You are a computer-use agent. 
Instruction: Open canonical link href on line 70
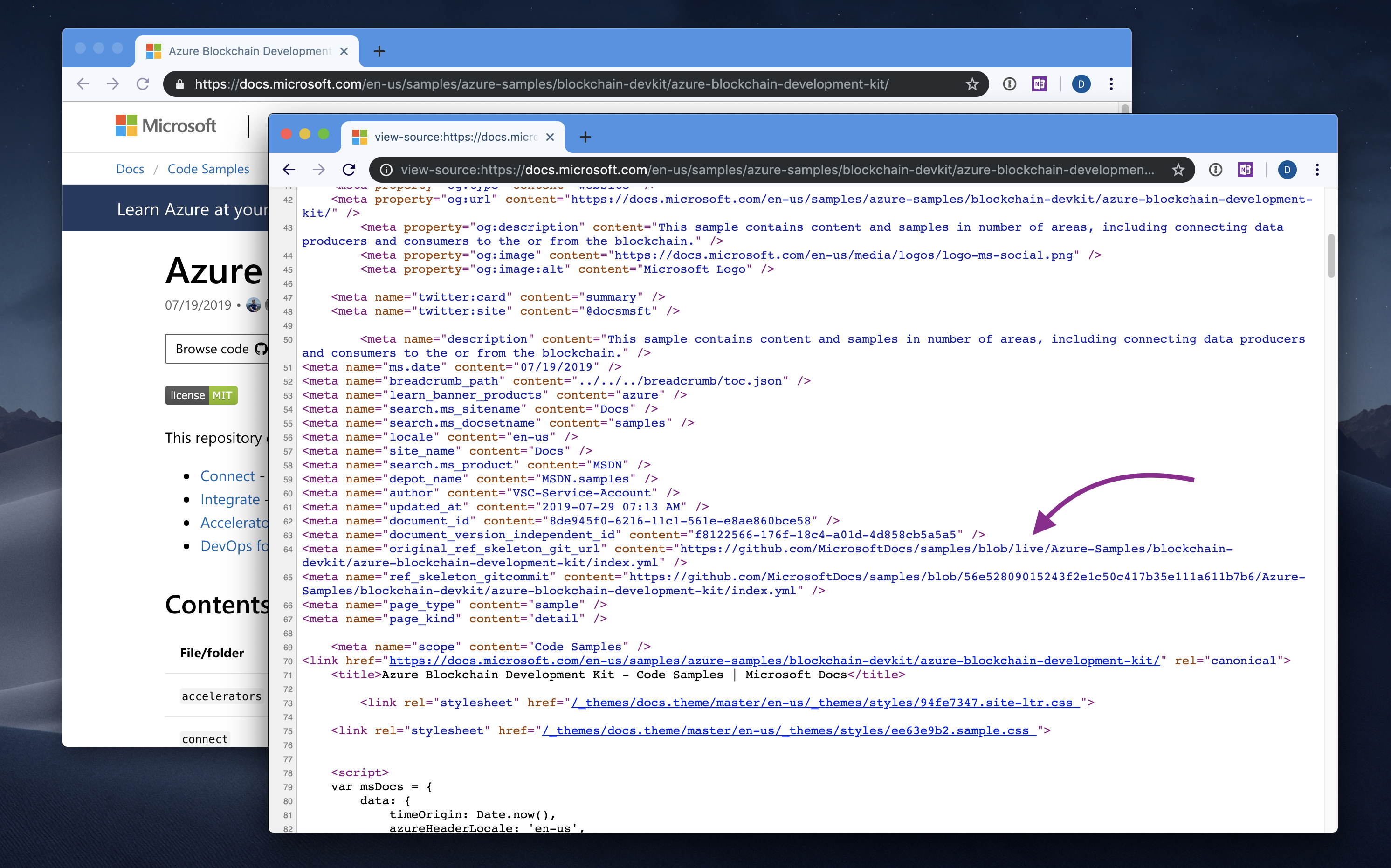774,661
